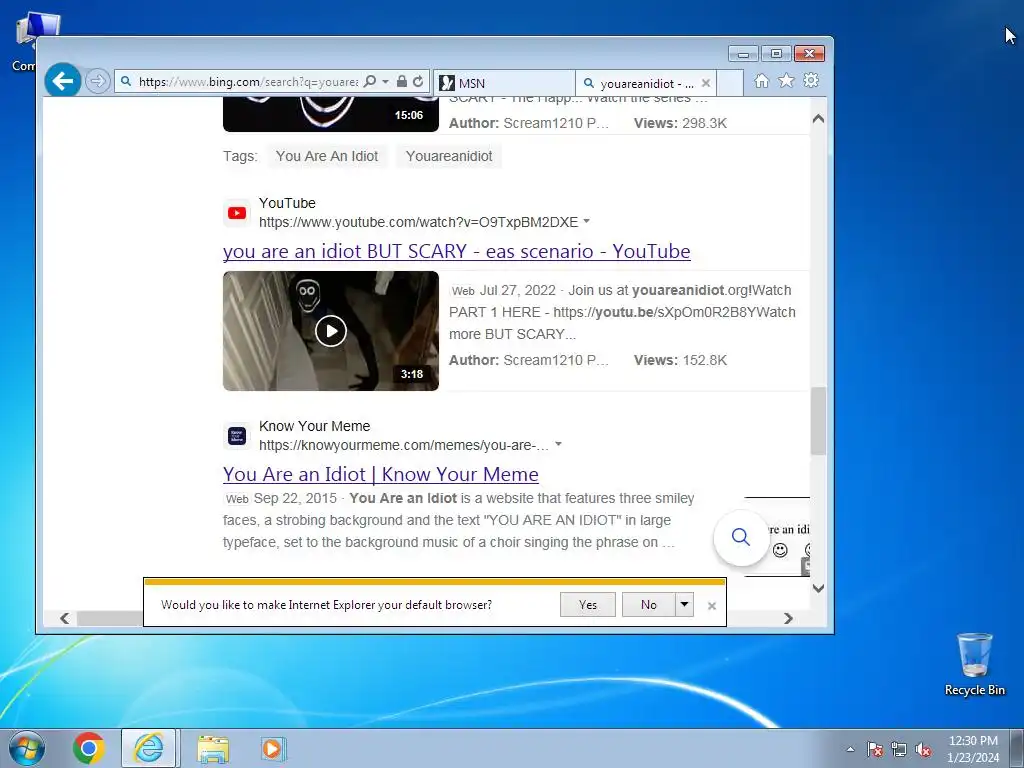Launch Google Chrome from the taskbar

click(x=89, y=748)
